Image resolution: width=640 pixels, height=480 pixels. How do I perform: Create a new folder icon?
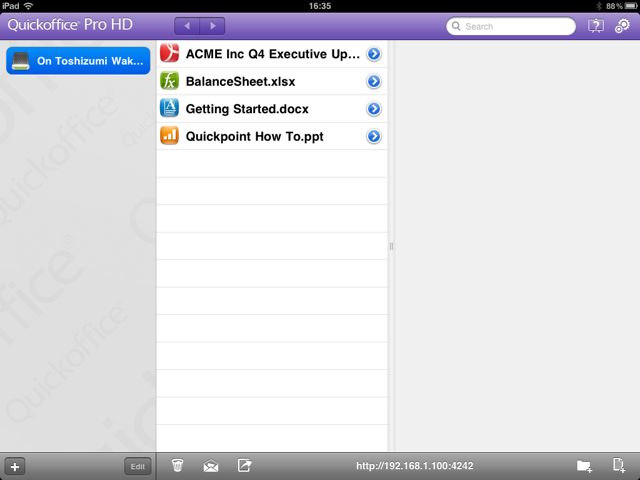(584, 466)
